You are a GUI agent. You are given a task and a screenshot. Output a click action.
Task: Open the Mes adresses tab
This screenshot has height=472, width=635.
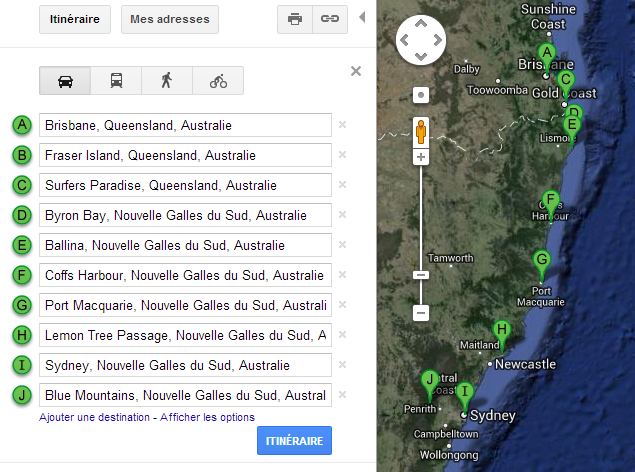click(170, 19)
